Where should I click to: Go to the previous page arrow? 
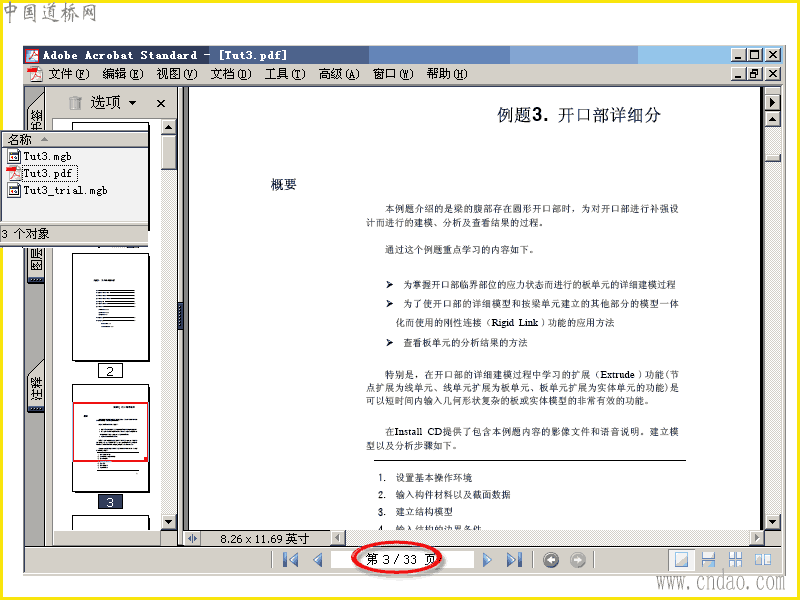318,560
